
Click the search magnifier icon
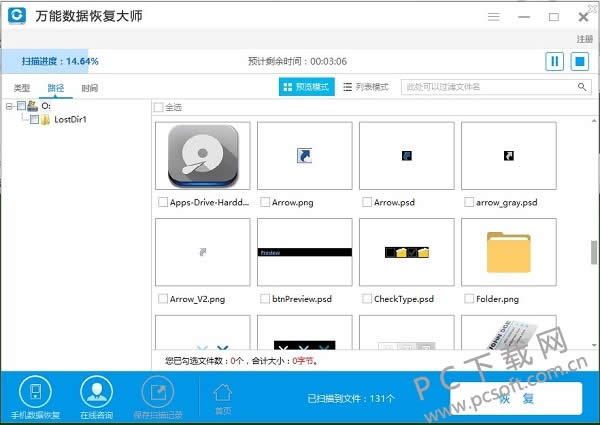click(582, 87)
